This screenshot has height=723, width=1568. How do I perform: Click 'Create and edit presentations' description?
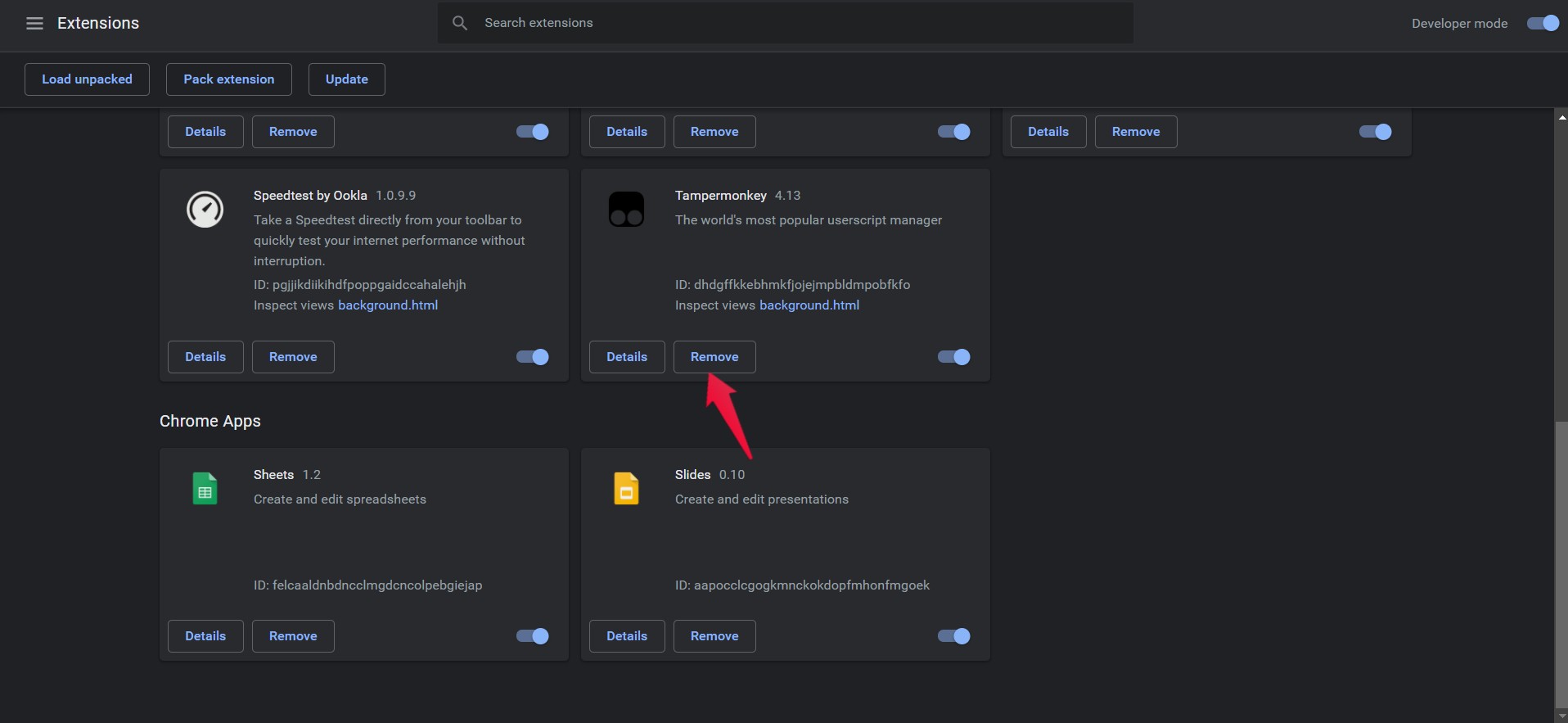click(762, 499)
